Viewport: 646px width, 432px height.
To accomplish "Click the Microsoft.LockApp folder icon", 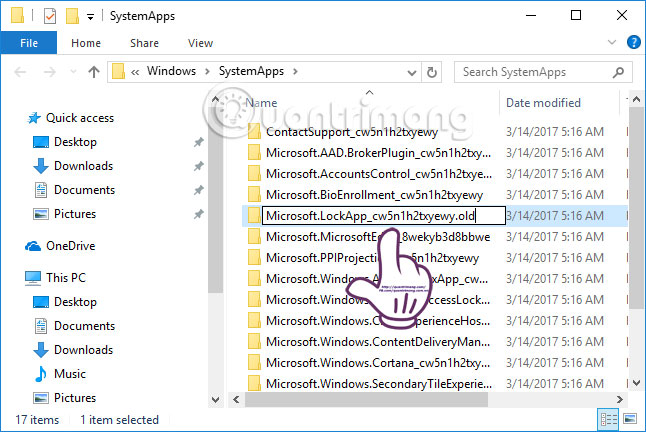I will coord(254,216).
